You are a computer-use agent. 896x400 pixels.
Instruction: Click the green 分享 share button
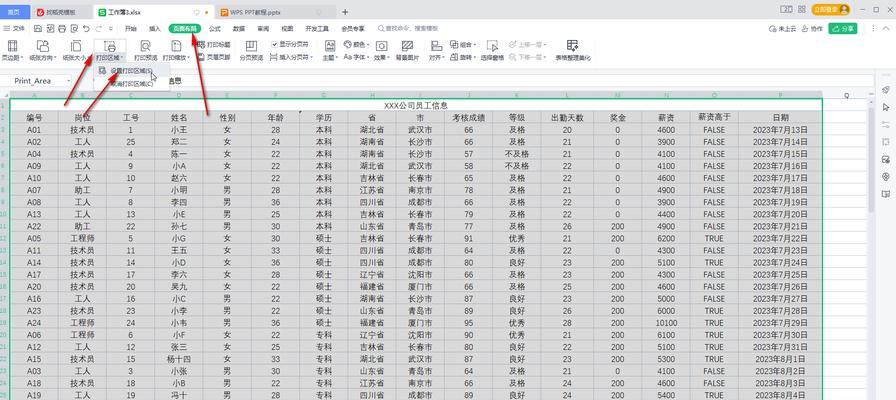pos(842,29)
